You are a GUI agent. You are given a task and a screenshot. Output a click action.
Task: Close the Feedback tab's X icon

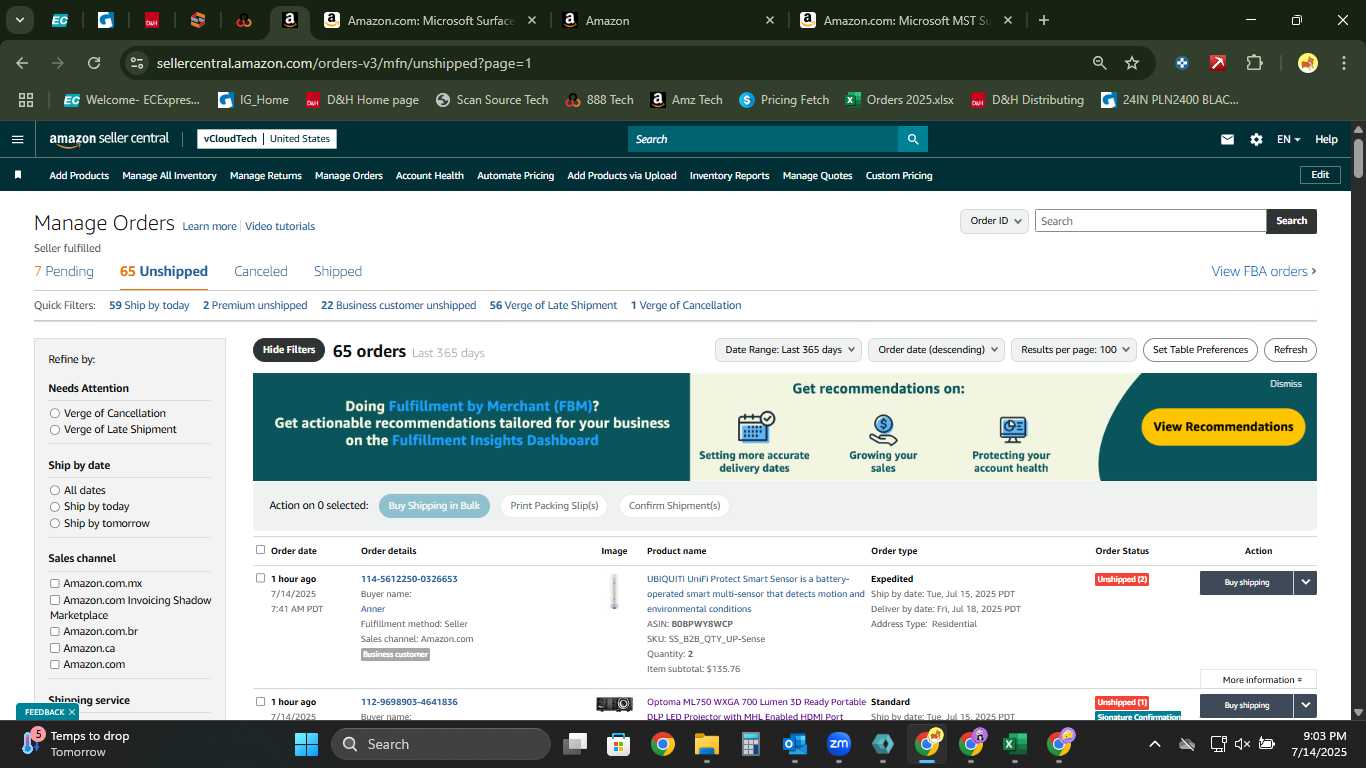72,712
